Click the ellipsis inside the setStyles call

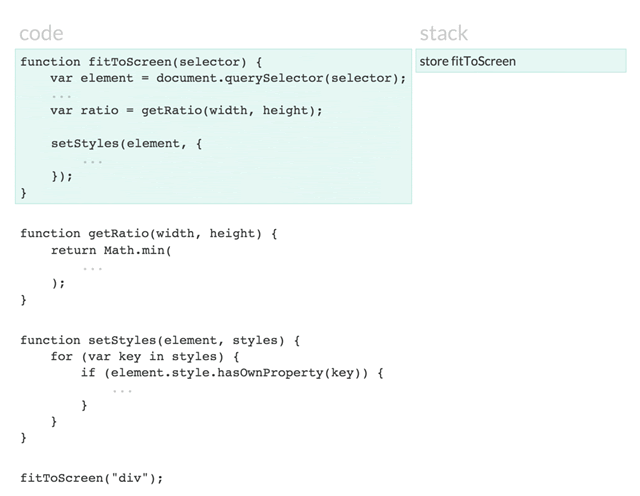point(93,162)
